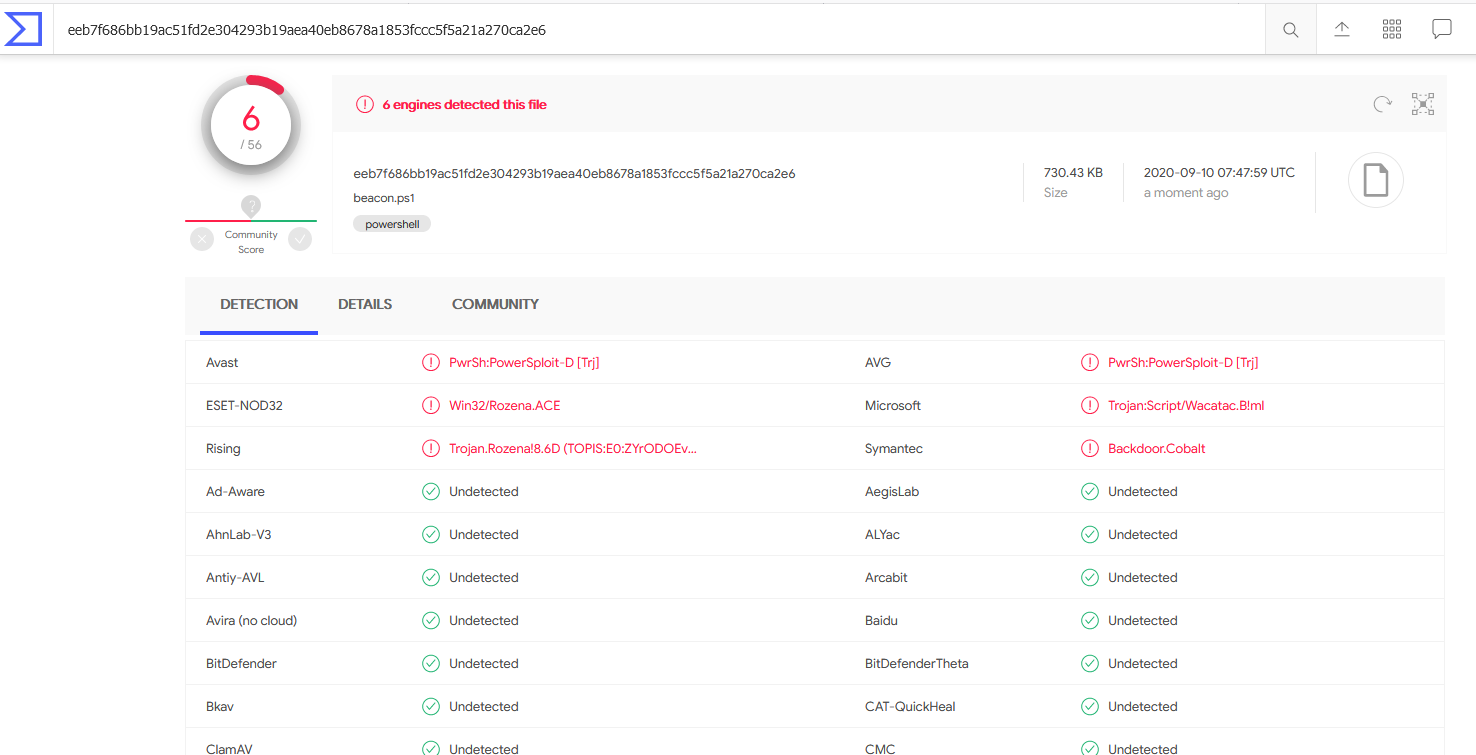Click Avast PwrSh:PowerSploit-D result

[524, 363]
